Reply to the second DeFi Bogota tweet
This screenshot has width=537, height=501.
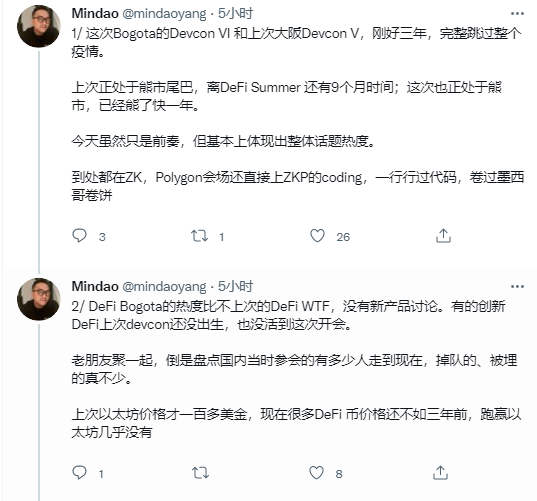click(79, 473)
